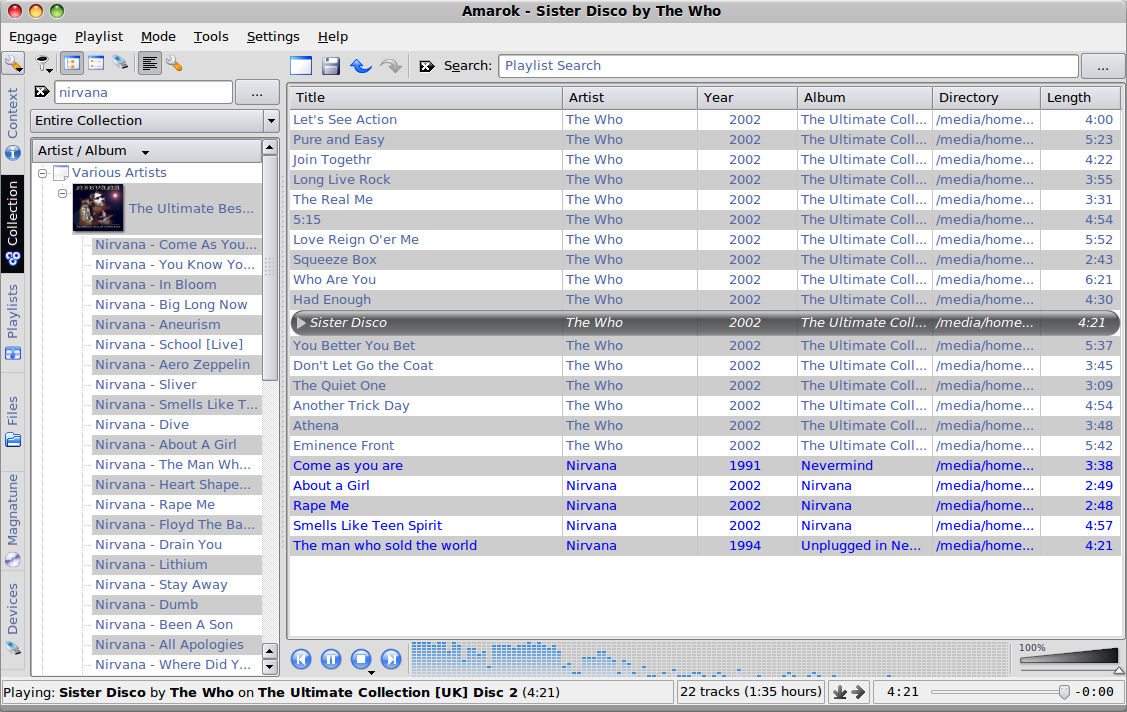Open the Devices sidebar tab
The image size is (1127, 712).
(x=13, y=619)
